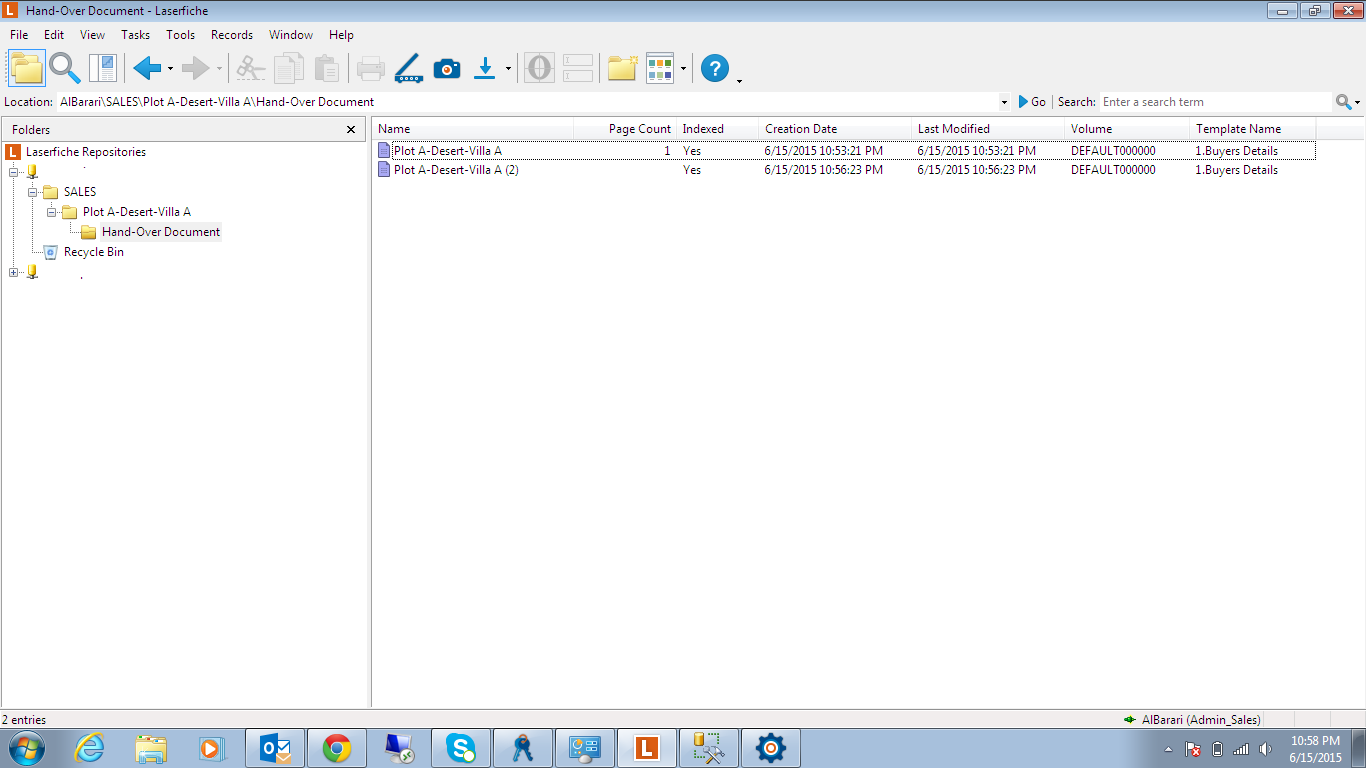Open Skype from the taskbar
This screenshot has height=768, width=1366.
click(x=461, y=748)
